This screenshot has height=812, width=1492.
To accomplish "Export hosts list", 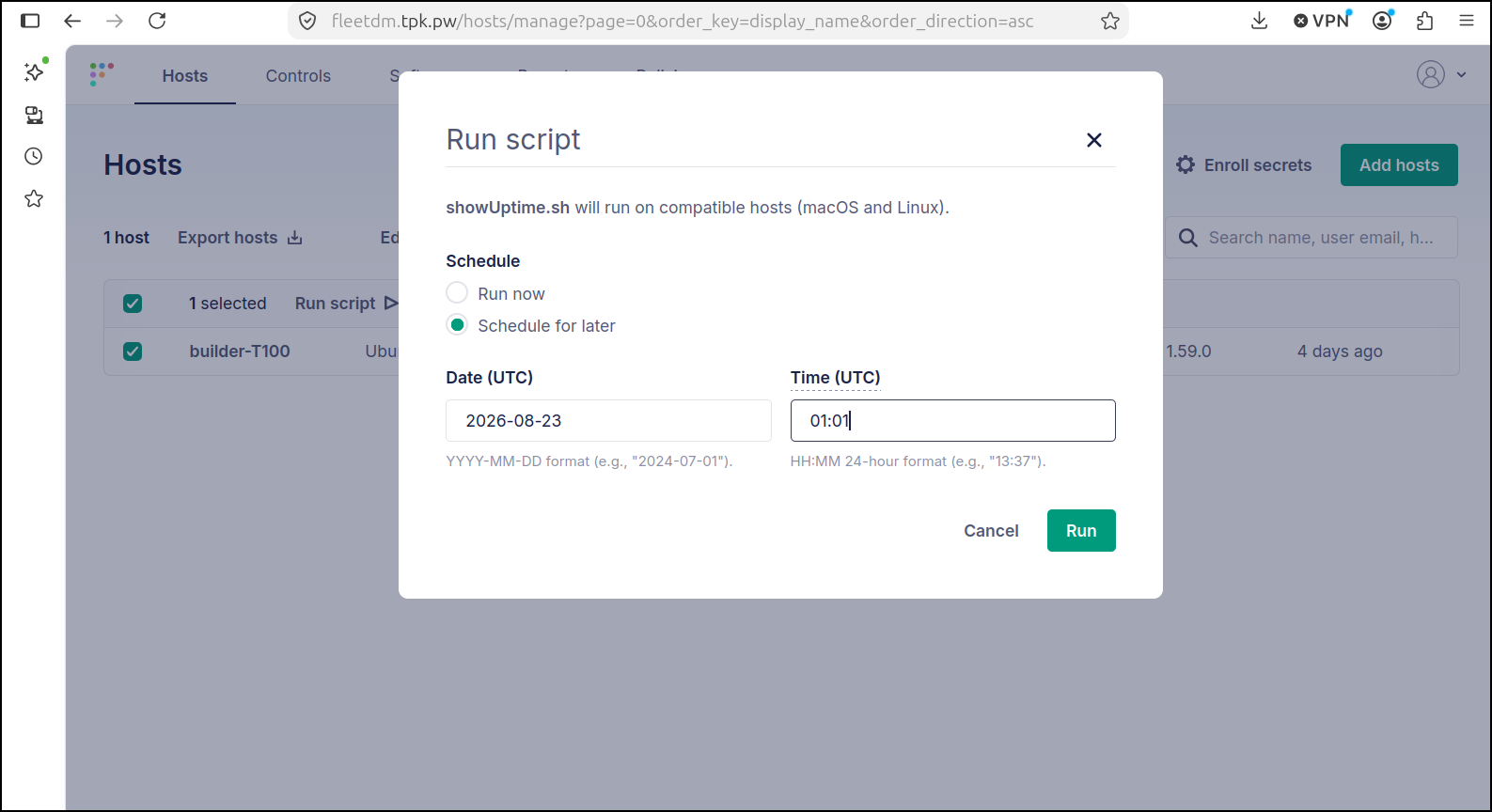I will tap(240, 238).
